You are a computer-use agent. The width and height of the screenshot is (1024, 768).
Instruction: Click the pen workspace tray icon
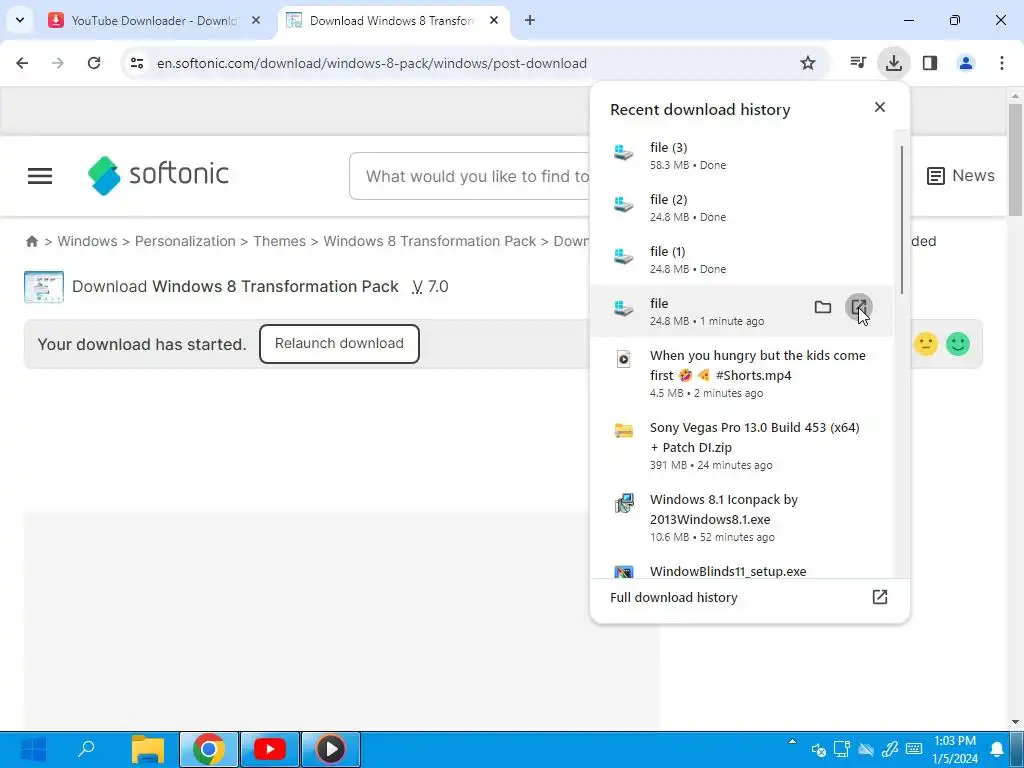(889, 749)
